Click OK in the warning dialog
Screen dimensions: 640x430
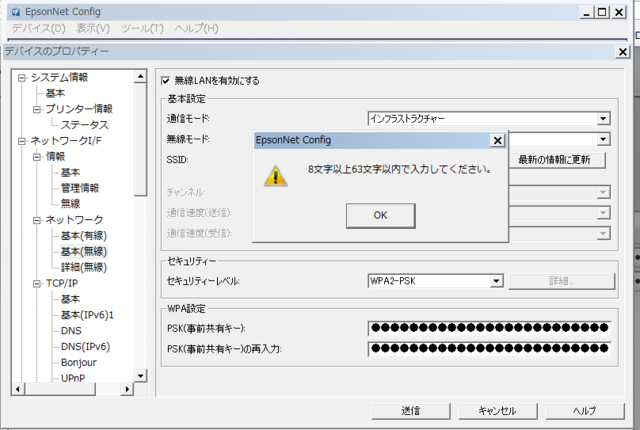[x=380, y=215]
